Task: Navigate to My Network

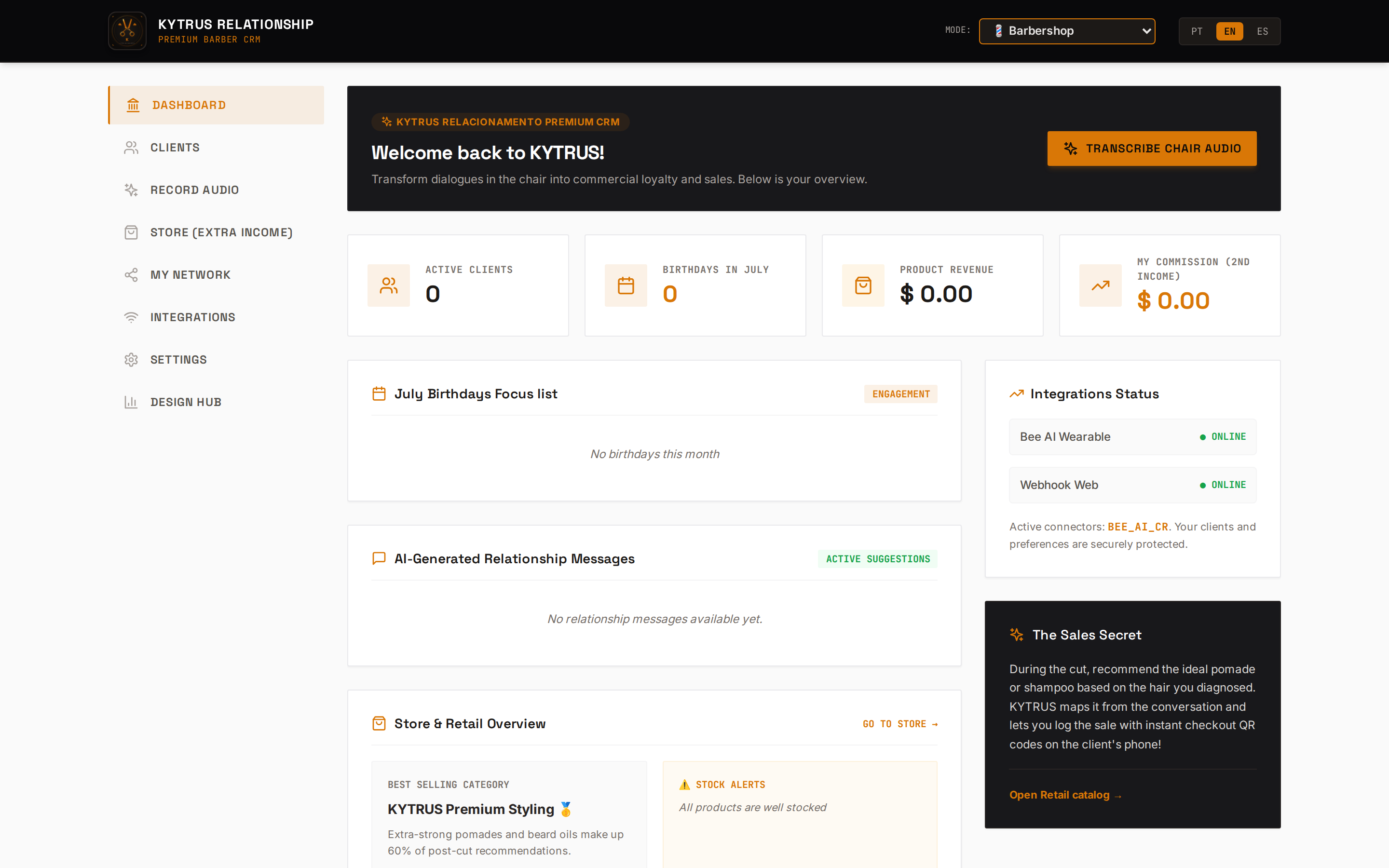Action: tap(217, 275)
